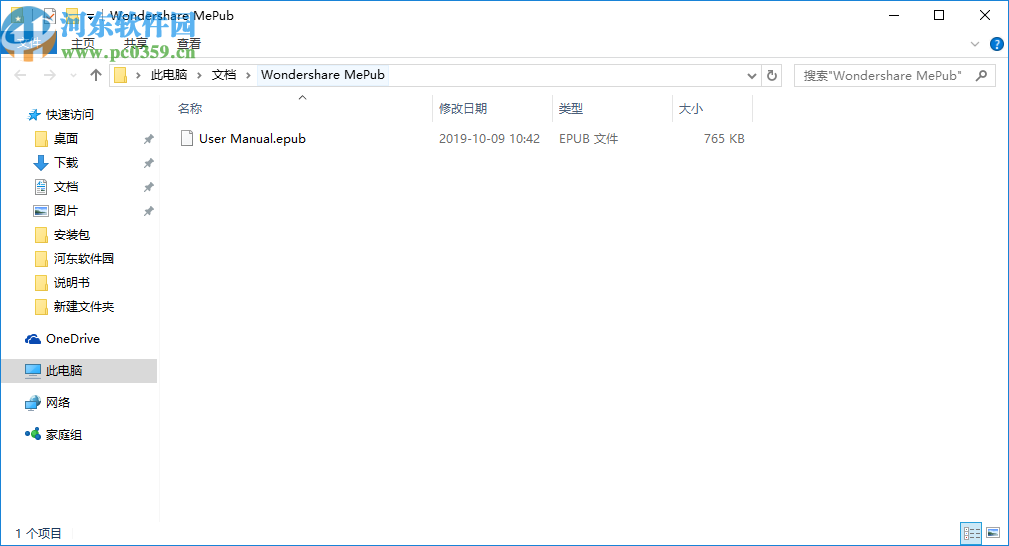This screenshot has width=1009, height=546.
Task: Sort by 大小 column header
Action: point(690,108)
